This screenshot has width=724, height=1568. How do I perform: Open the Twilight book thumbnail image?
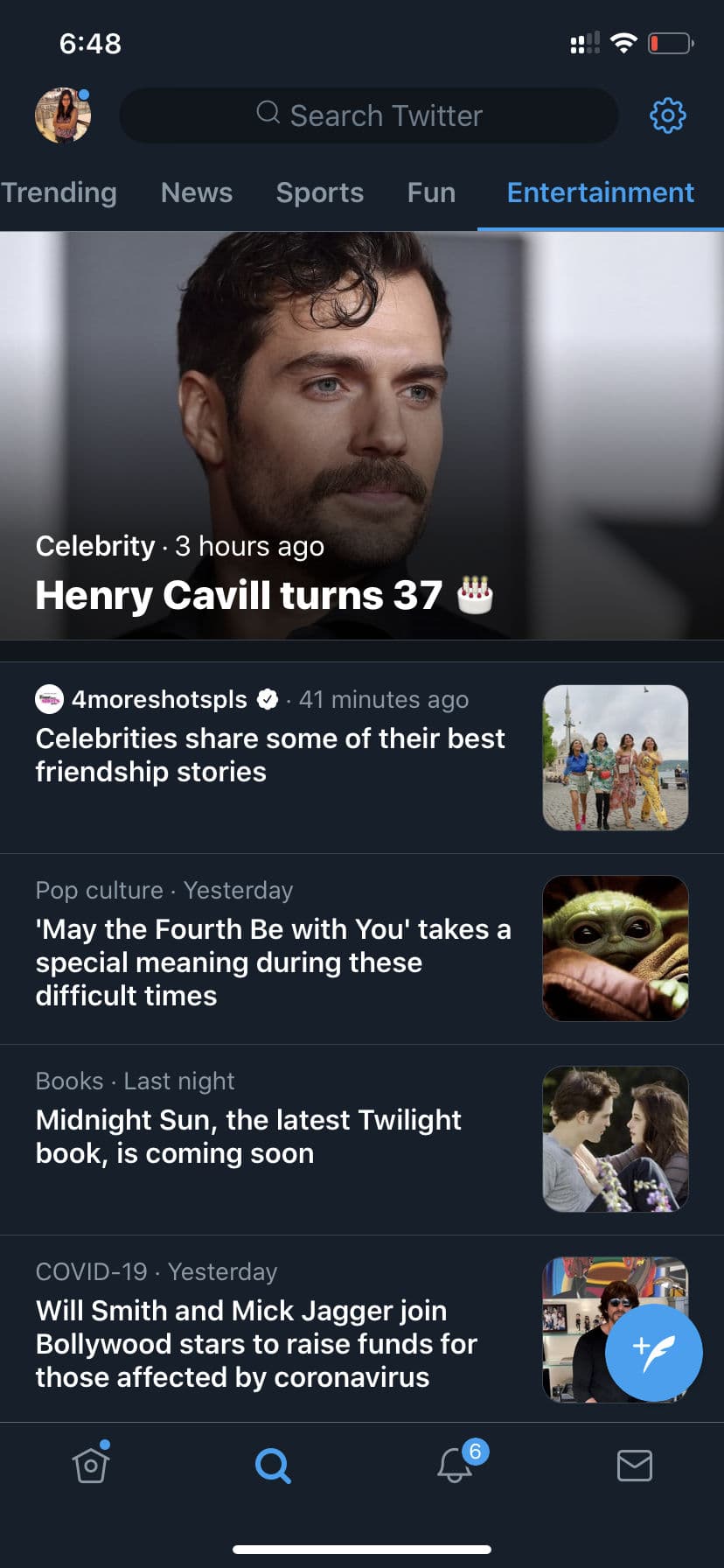[616, 1139]
